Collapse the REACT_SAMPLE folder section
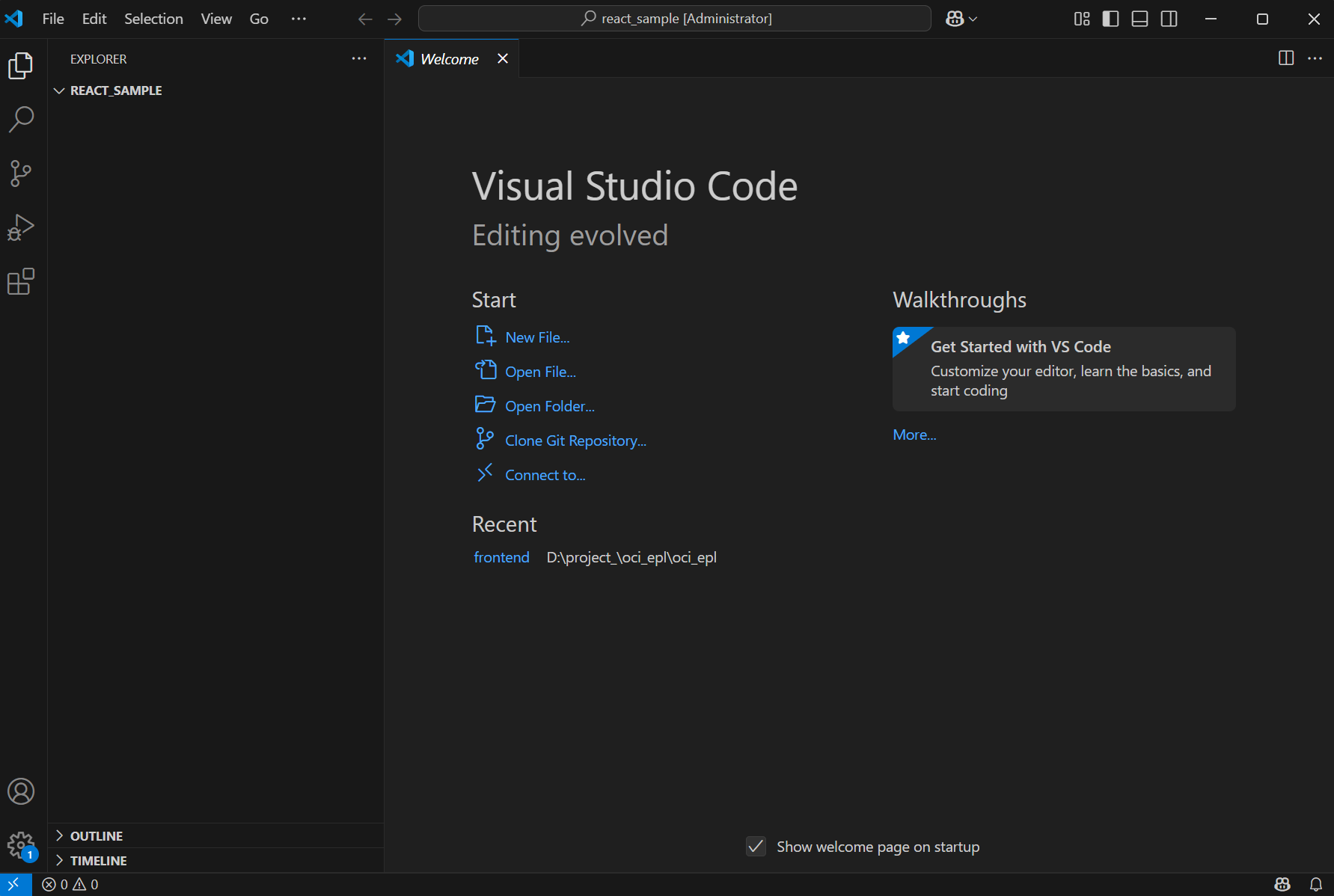The image size is (1334, 896). point(215,90)
